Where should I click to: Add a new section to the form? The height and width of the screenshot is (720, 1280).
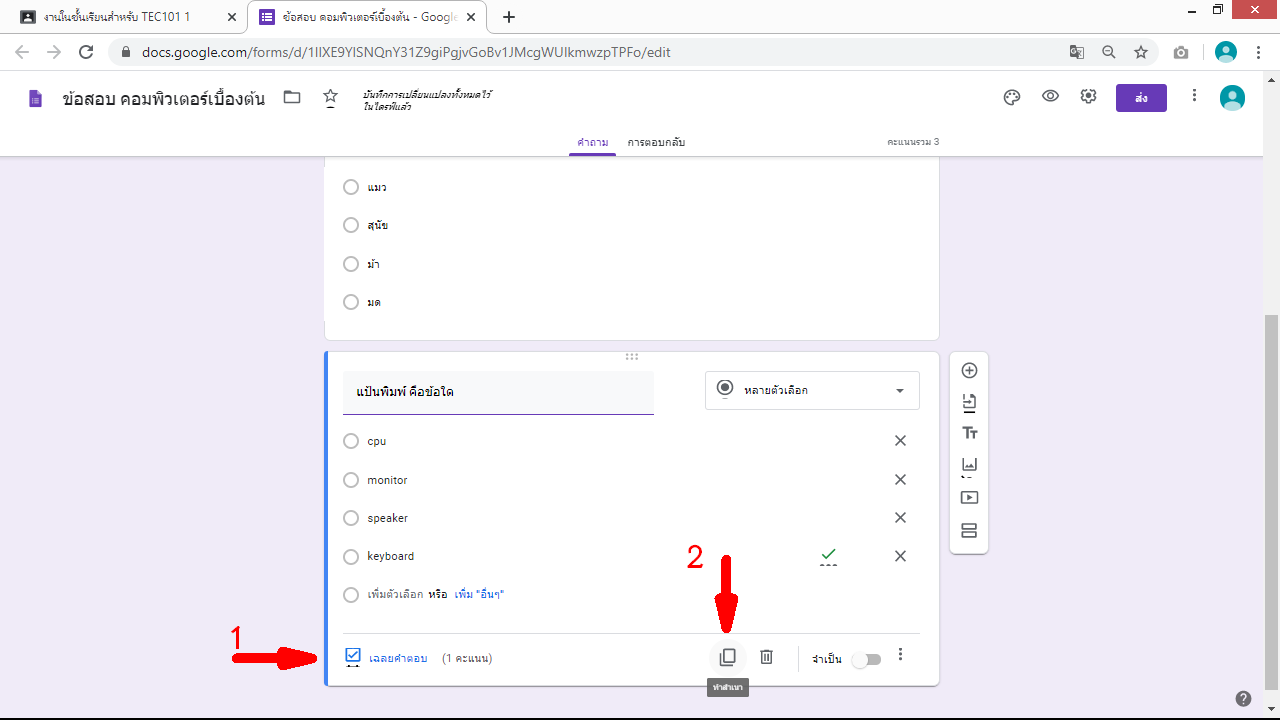[968, 530]
